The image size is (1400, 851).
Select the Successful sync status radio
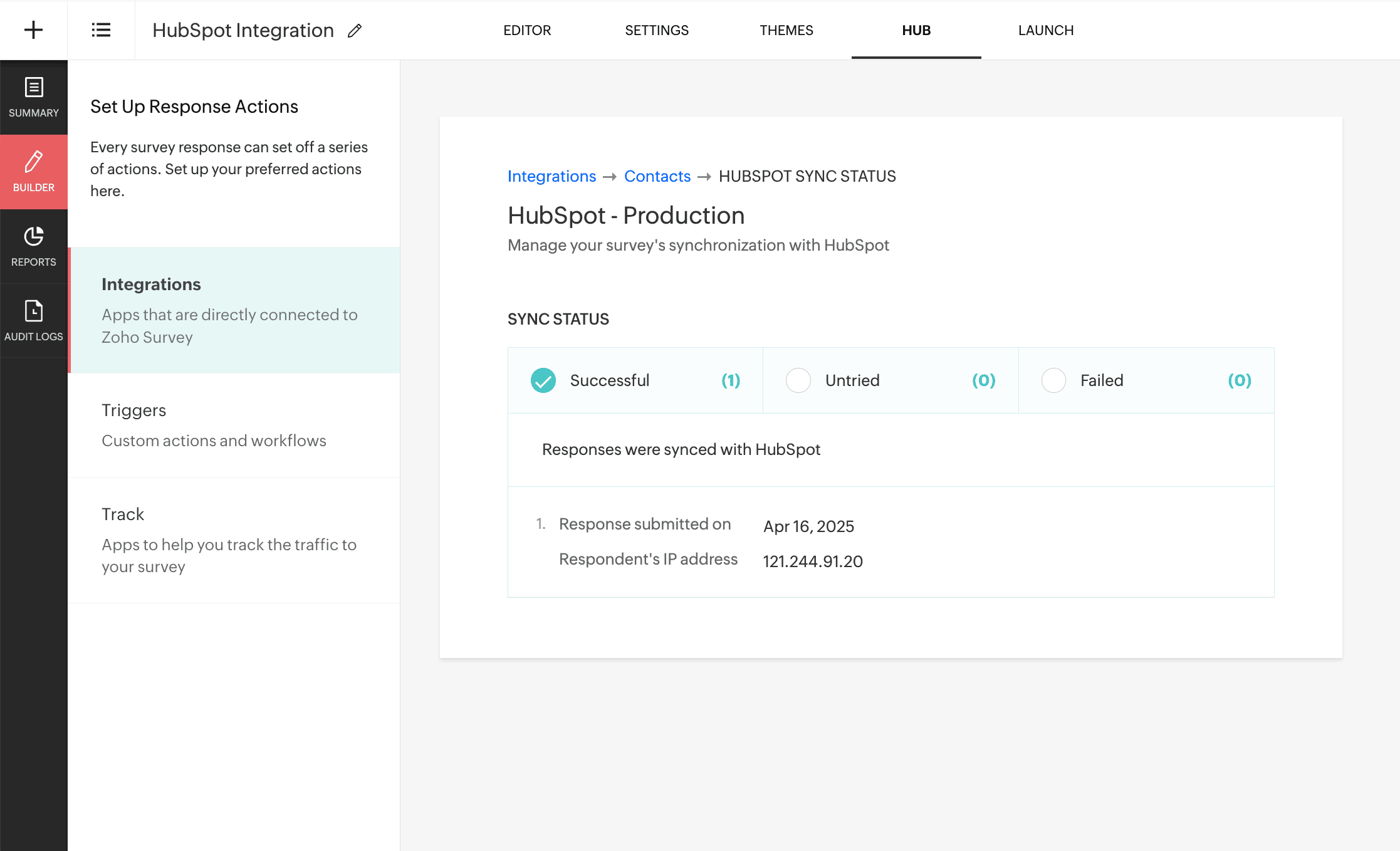pyautogui.click(x=543, y=380)
